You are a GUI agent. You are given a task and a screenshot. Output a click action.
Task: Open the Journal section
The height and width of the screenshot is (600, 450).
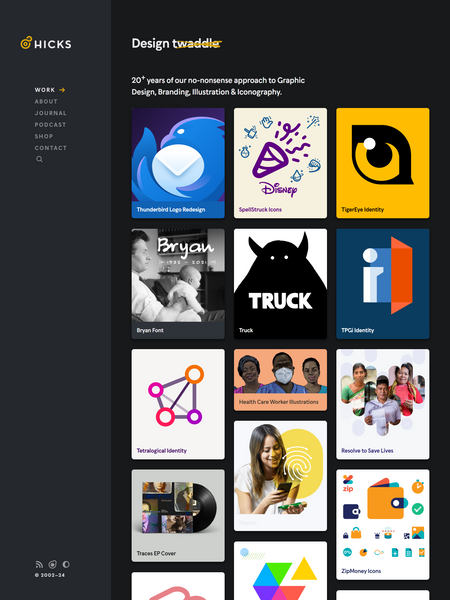pos(51,113)
